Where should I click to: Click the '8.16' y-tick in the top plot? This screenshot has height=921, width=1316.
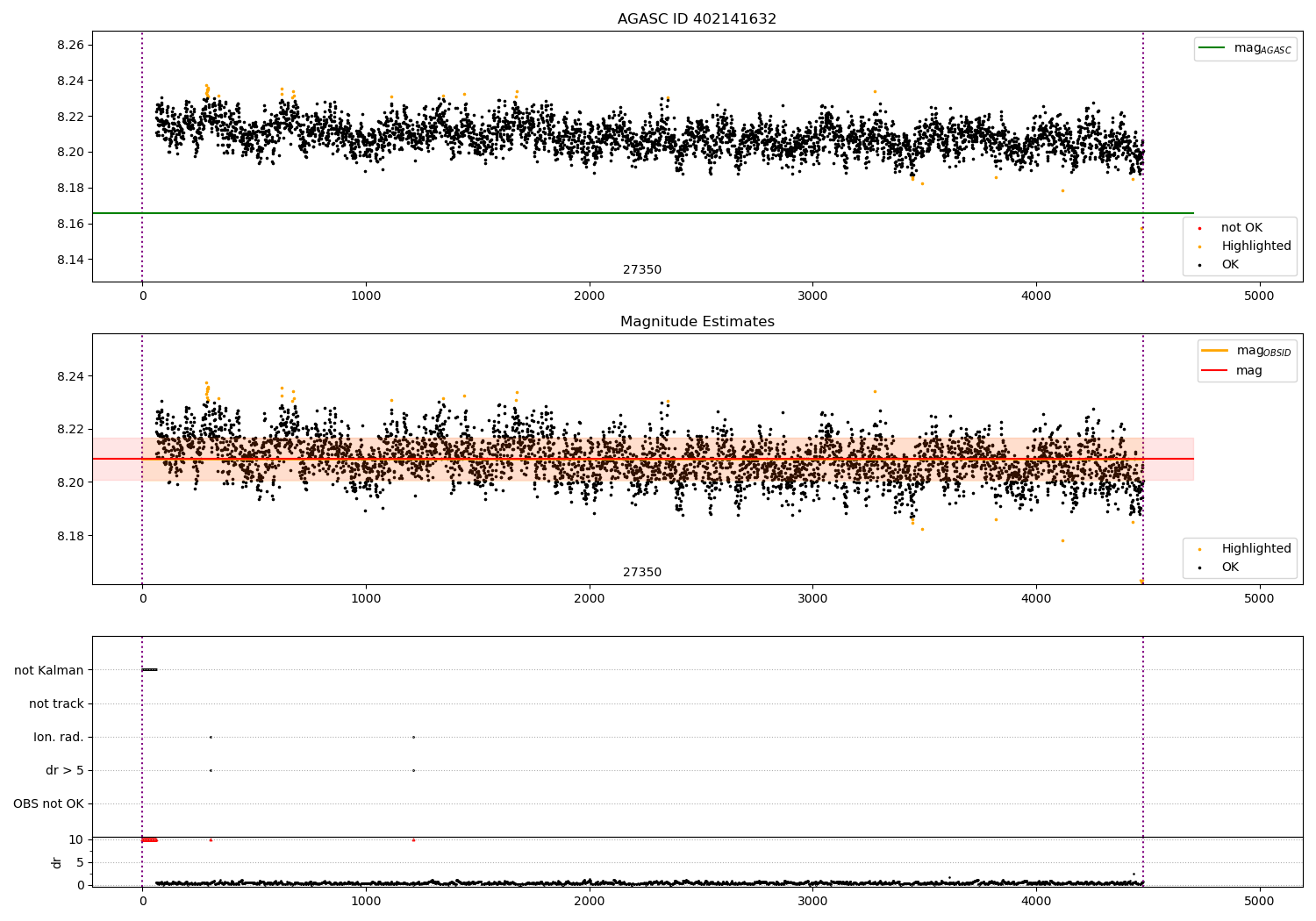point(69,224)
